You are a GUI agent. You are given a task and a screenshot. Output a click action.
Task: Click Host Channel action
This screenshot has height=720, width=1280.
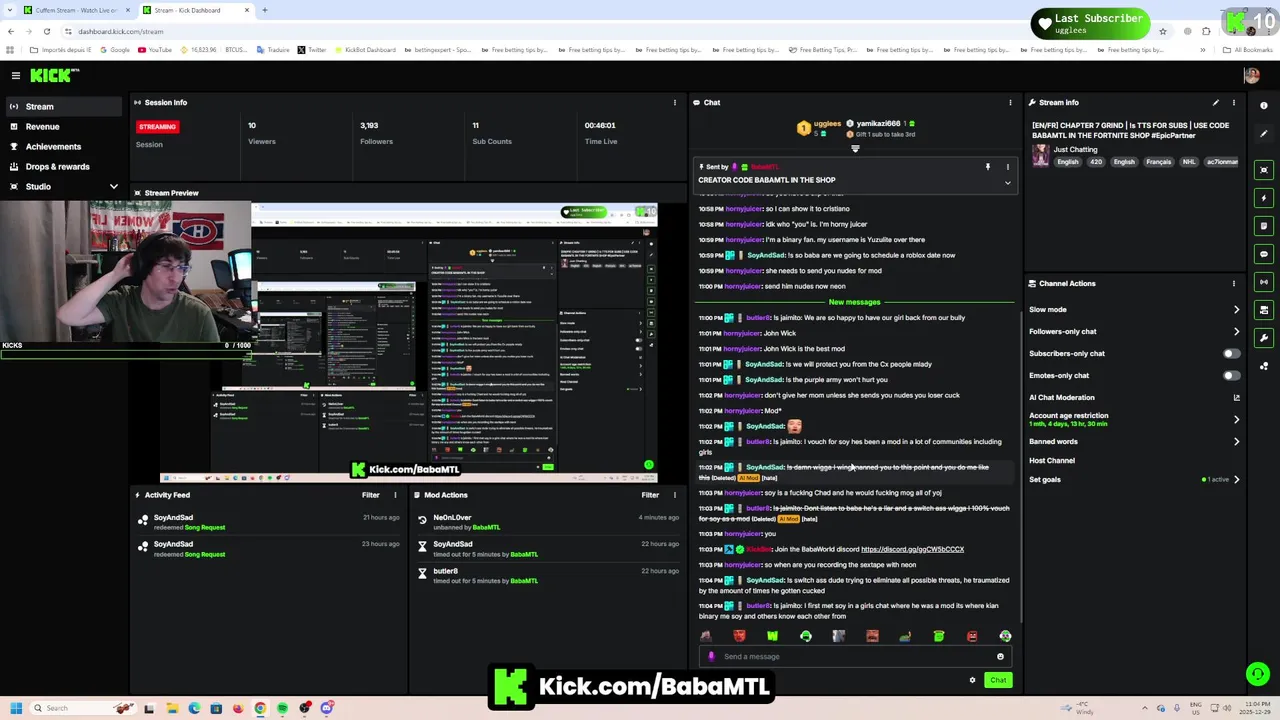pos(1052,460)
